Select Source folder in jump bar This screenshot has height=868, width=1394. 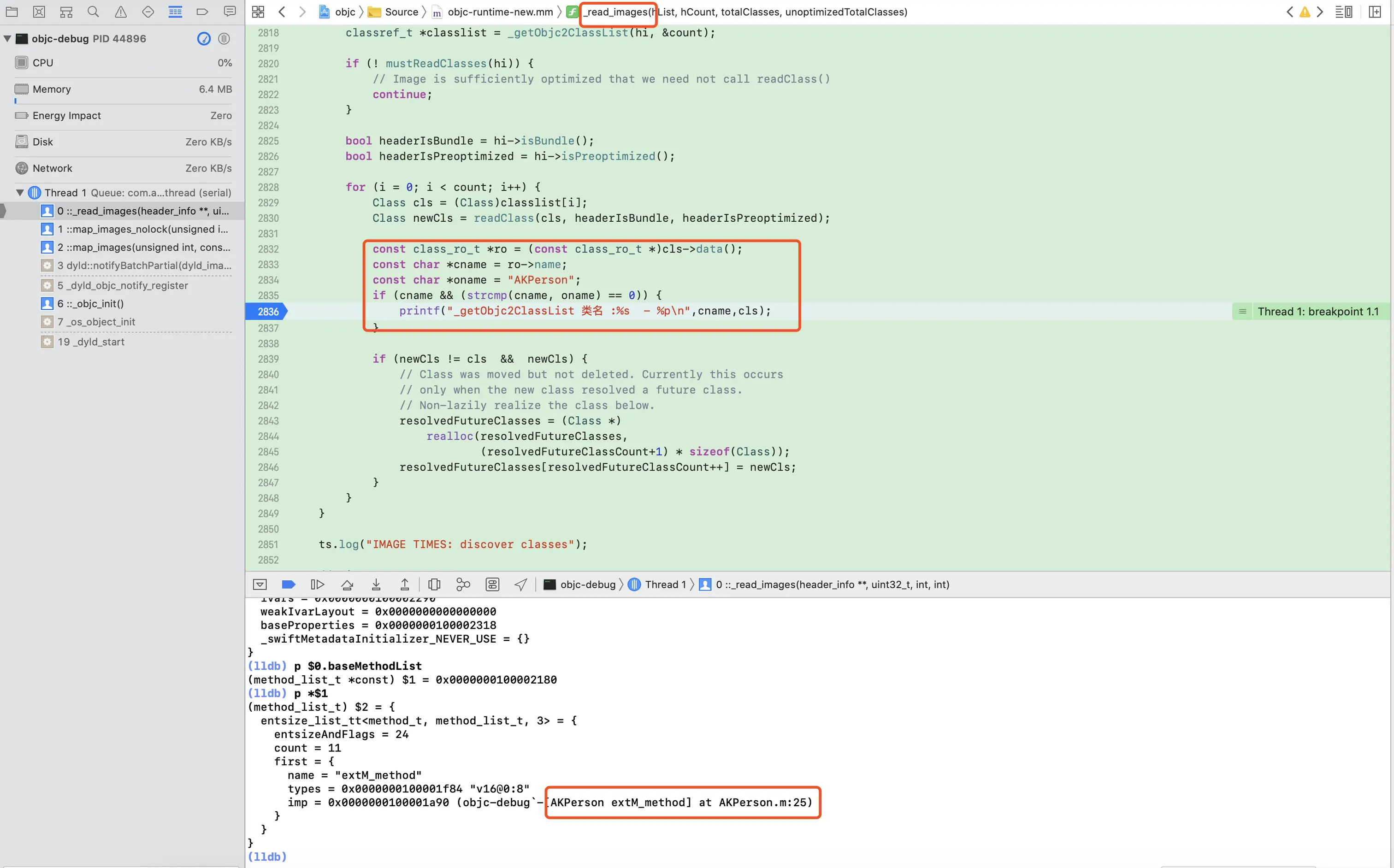[x=401, y=12]
